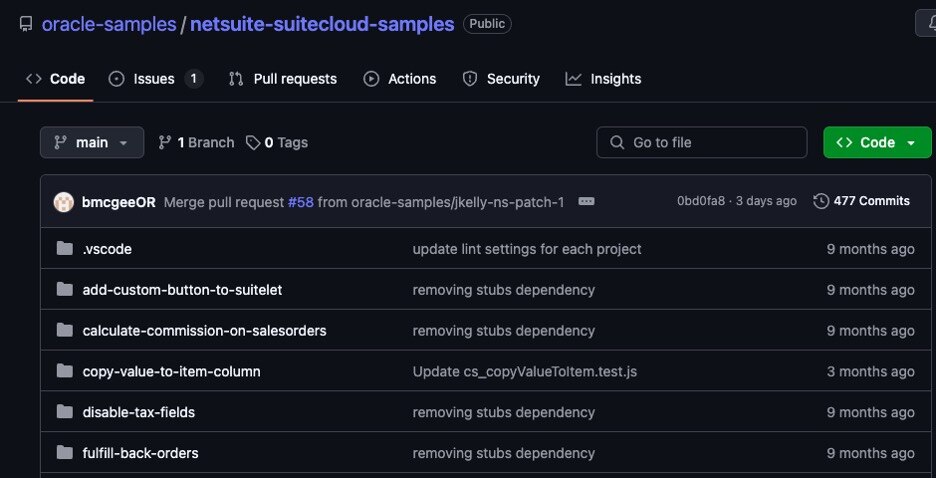
Task: Click the bmcgeeOR avatar image
Action: (x=63, y=202)
